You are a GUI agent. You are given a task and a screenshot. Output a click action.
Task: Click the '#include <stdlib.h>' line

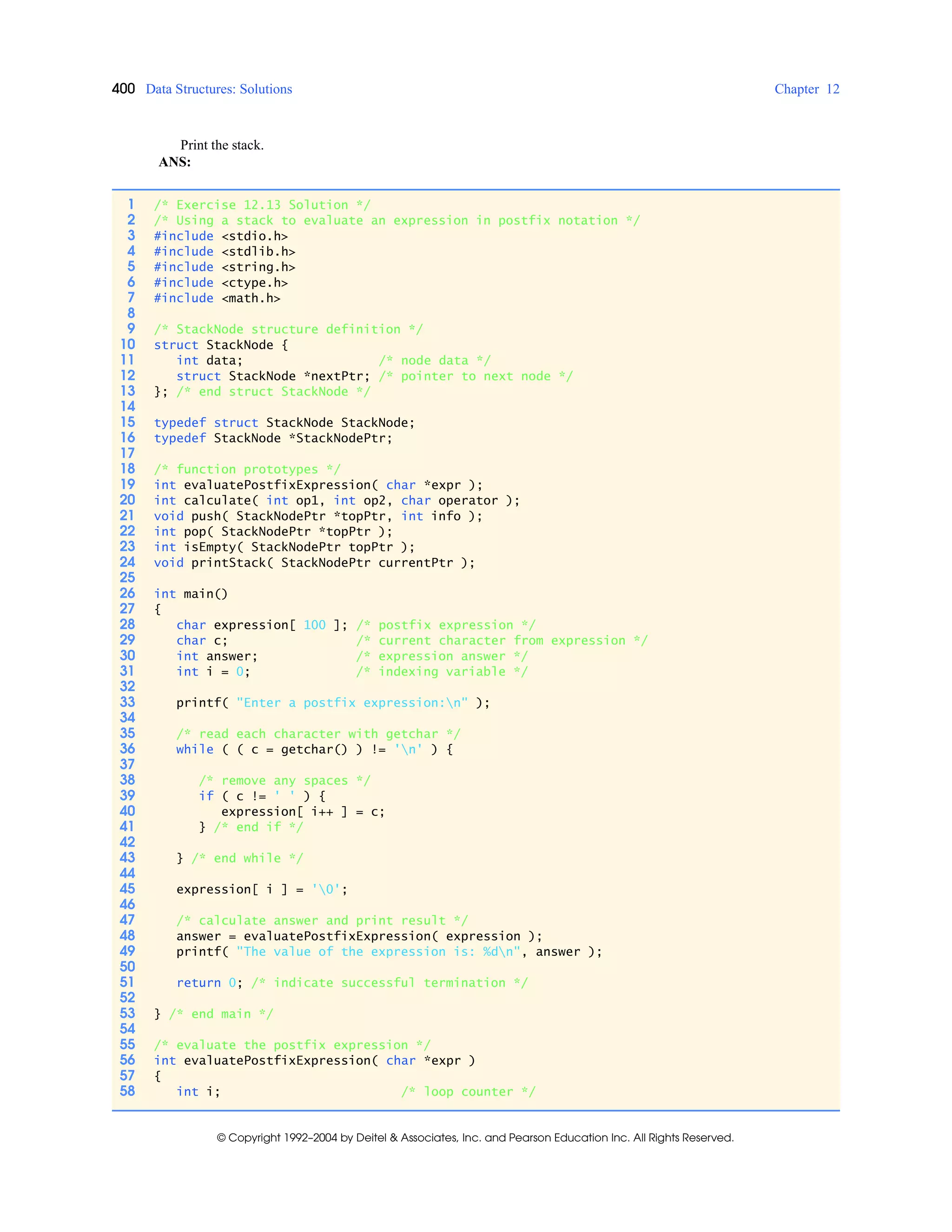(225, 252)
